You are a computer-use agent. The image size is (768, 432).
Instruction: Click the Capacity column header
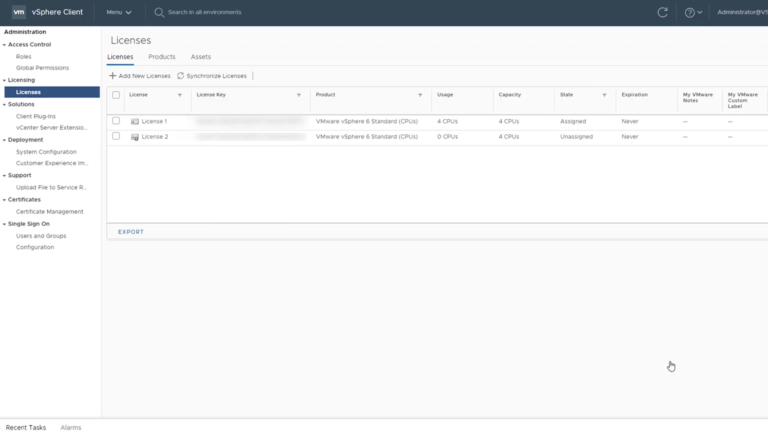pyautogui.click(x=510, y=95)
